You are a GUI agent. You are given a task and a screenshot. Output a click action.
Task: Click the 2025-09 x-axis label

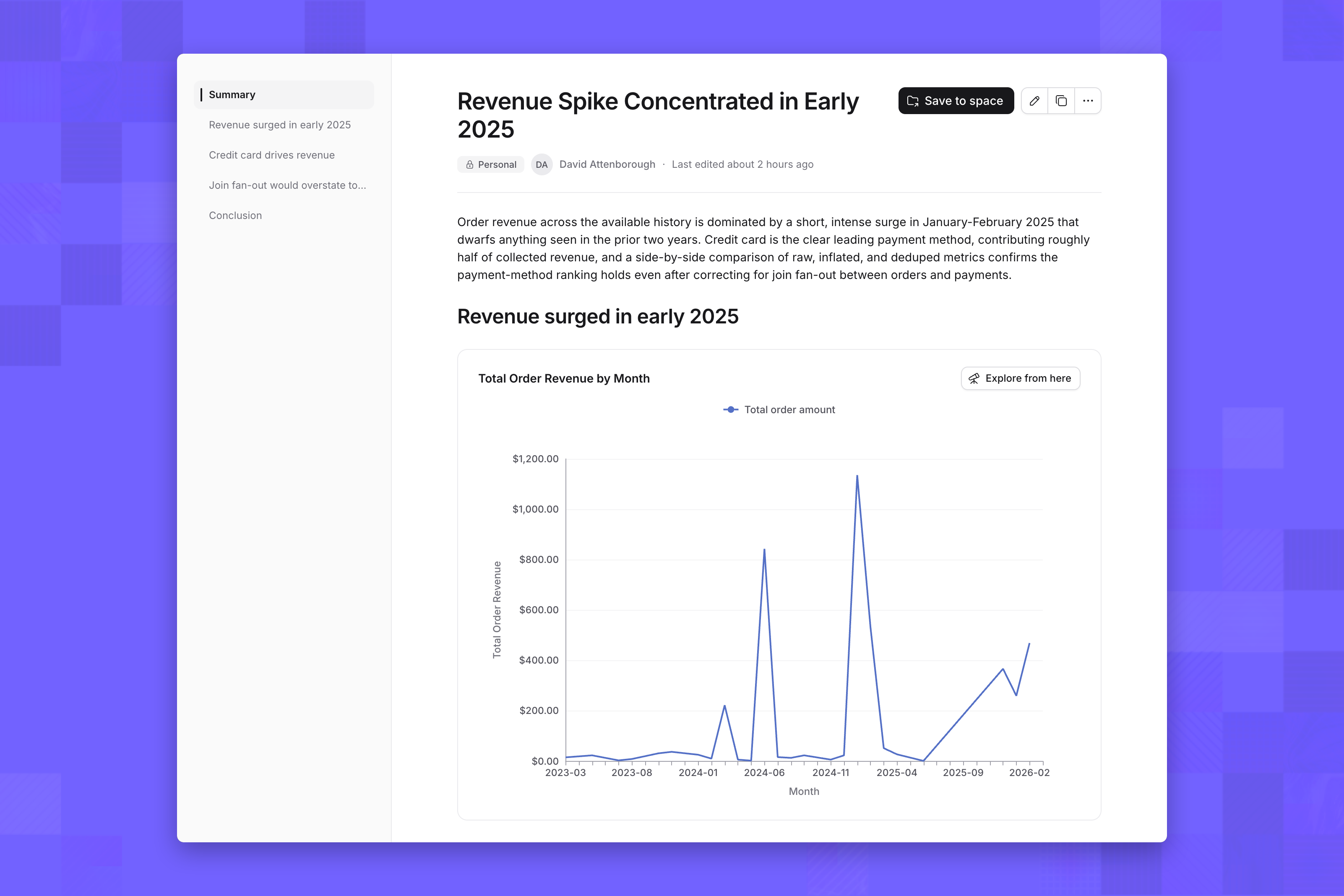[x=964, y=773]
